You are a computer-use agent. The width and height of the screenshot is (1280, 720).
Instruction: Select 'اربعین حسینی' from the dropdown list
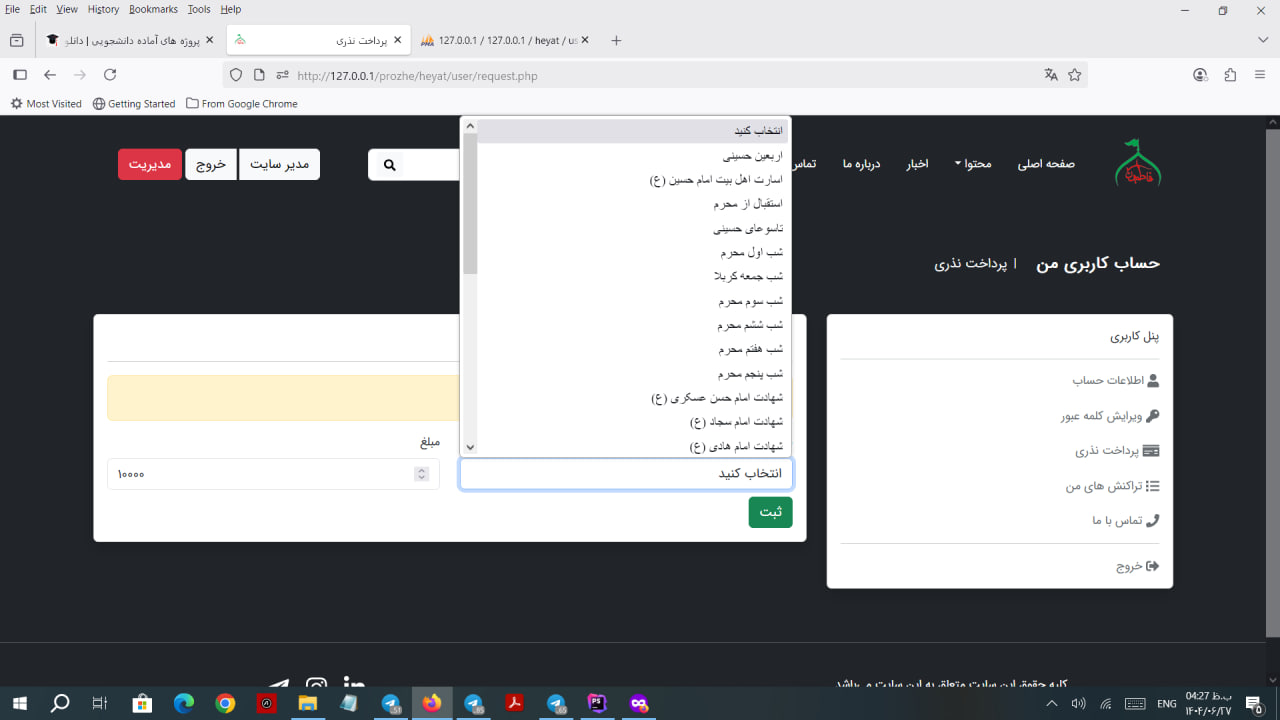[752, 156]
